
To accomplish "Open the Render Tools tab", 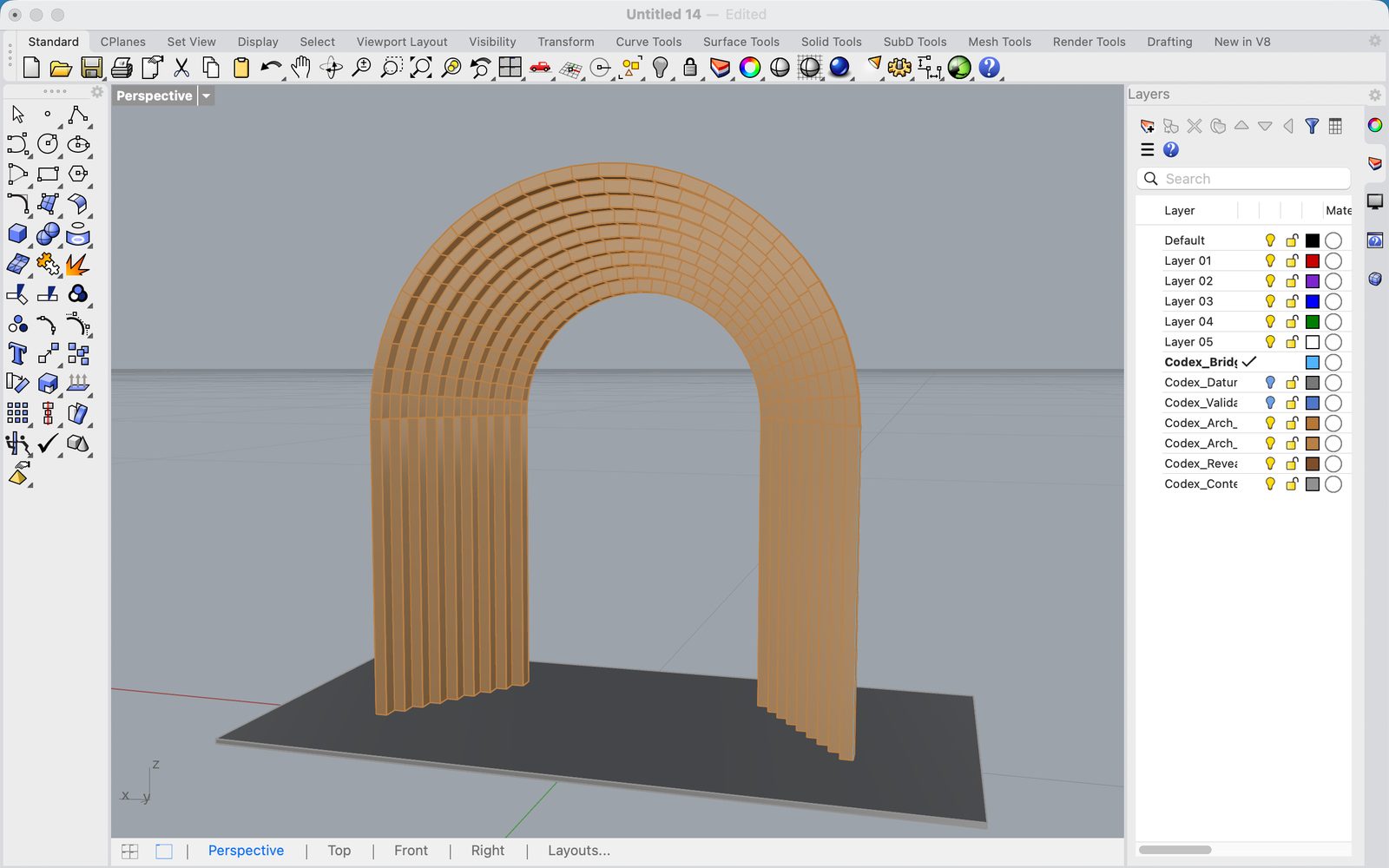I will click(x=1089, y=42).
